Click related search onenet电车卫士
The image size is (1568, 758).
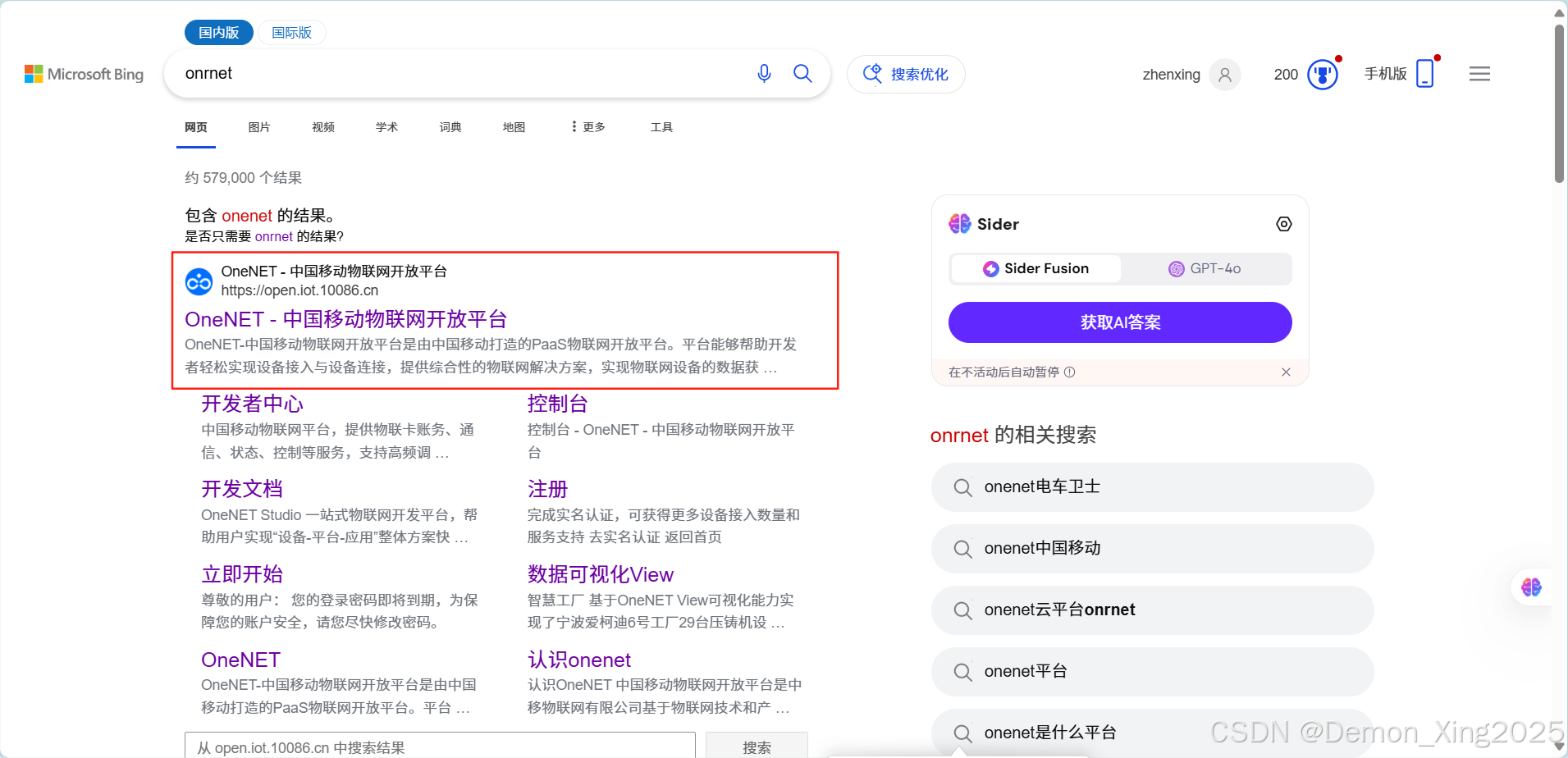point(1152,487)
